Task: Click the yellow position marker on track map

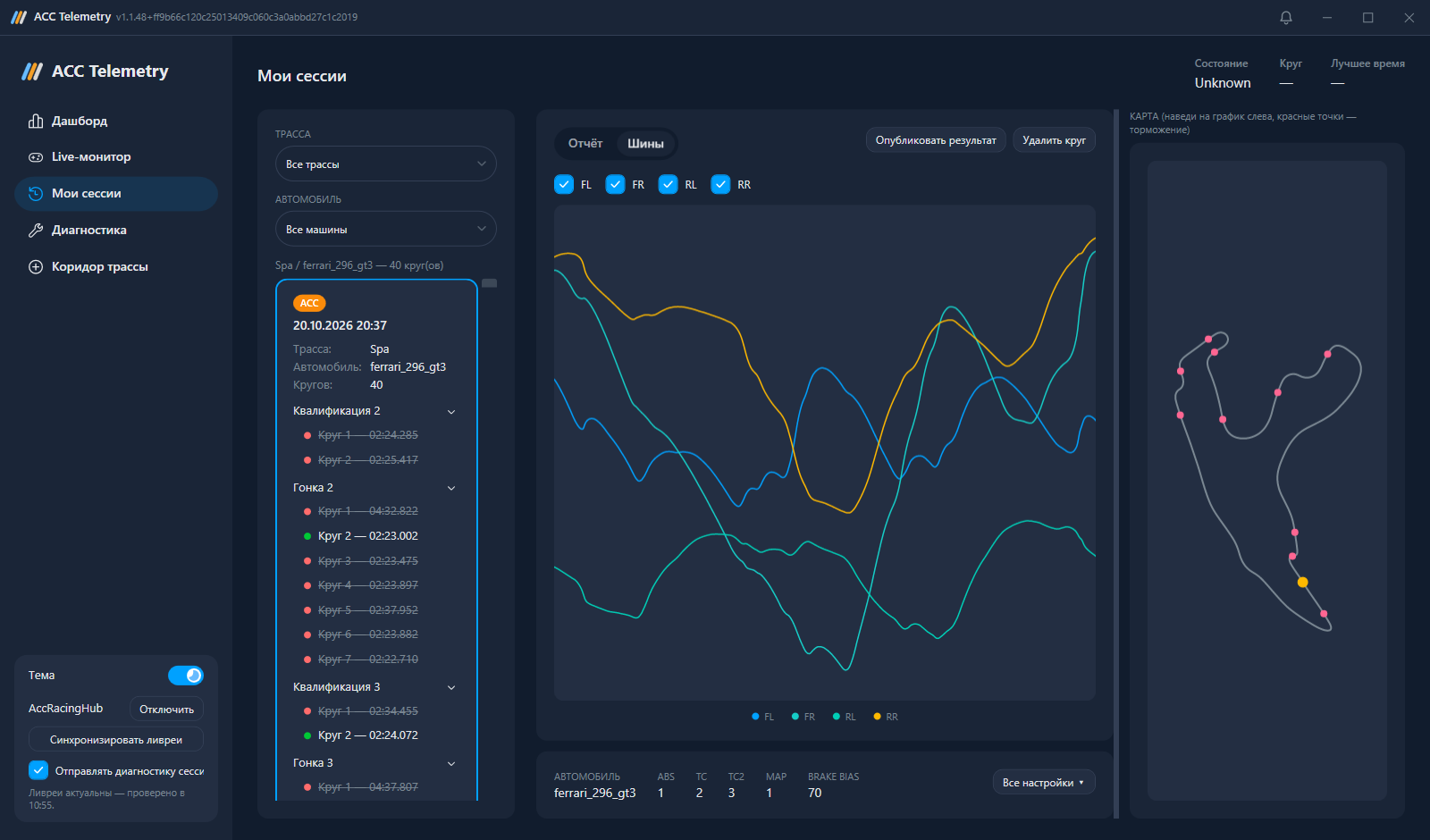Action: (x=1302, y=583)
